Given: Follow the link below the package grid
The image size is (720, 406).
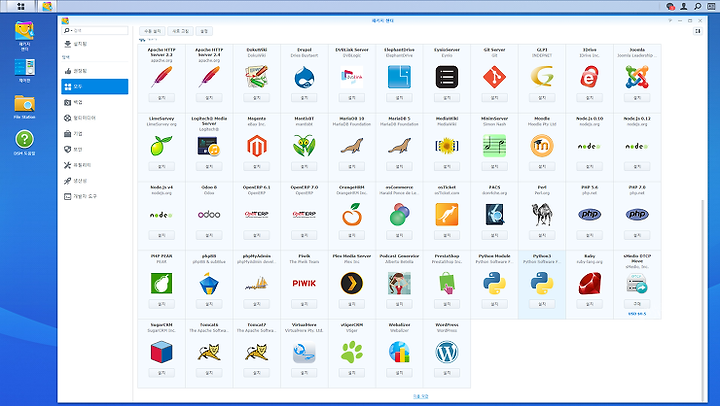Looking at the screenshot, I should [421, 396].
